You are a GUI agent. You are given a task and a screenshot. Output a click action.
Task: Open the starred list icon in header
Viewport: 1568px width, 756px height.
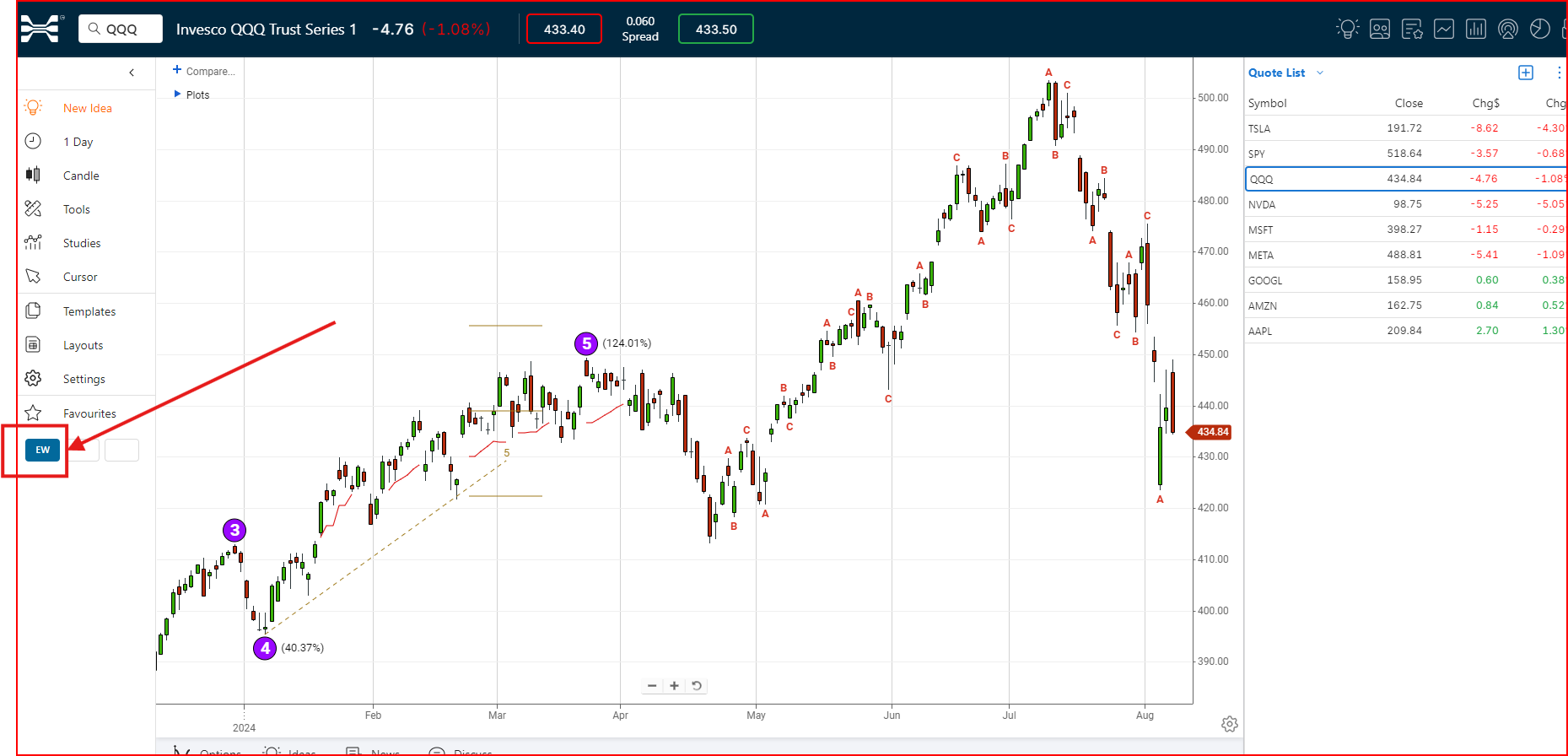(1411, 29)
